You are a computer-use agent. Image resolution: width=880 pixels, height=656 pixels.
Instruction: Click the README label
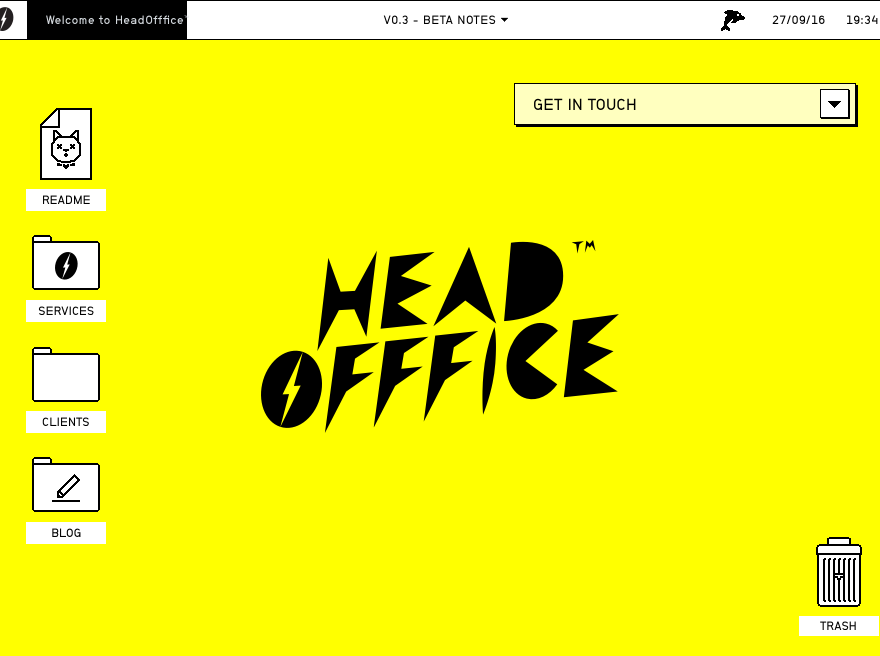pos(66,200)
